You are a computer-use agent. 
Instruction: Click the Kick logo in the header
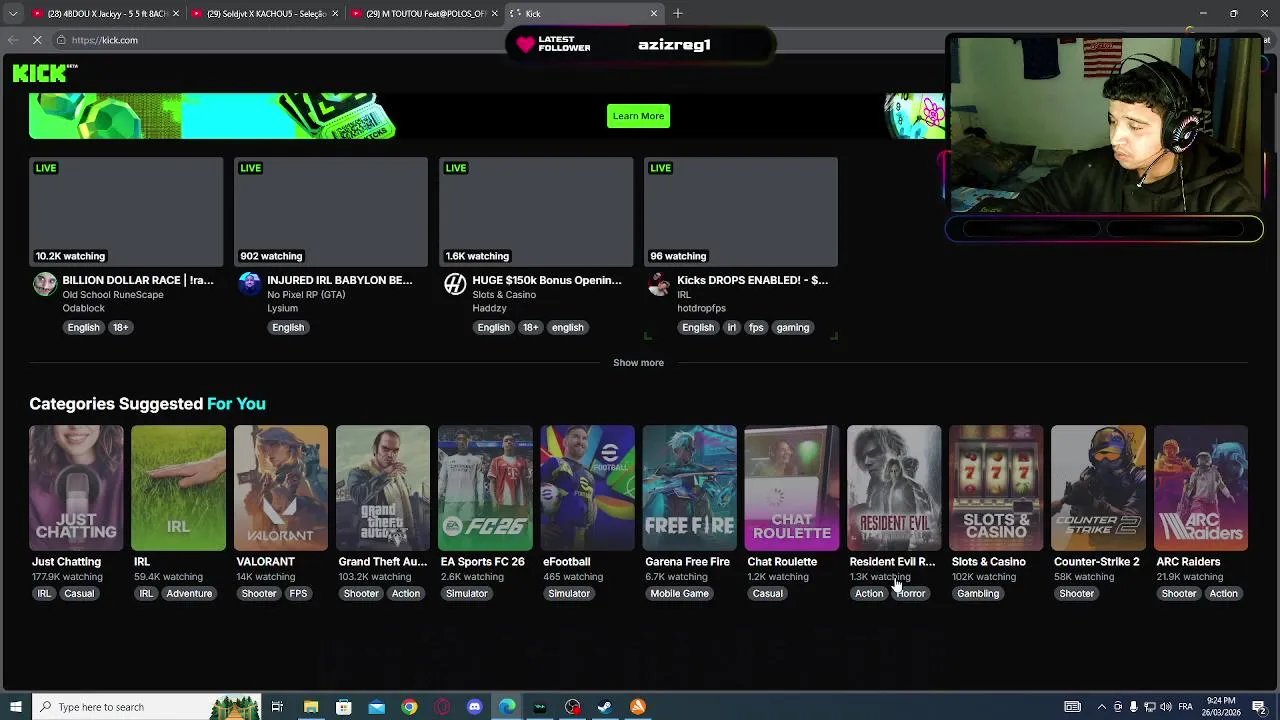pos(45,72)
